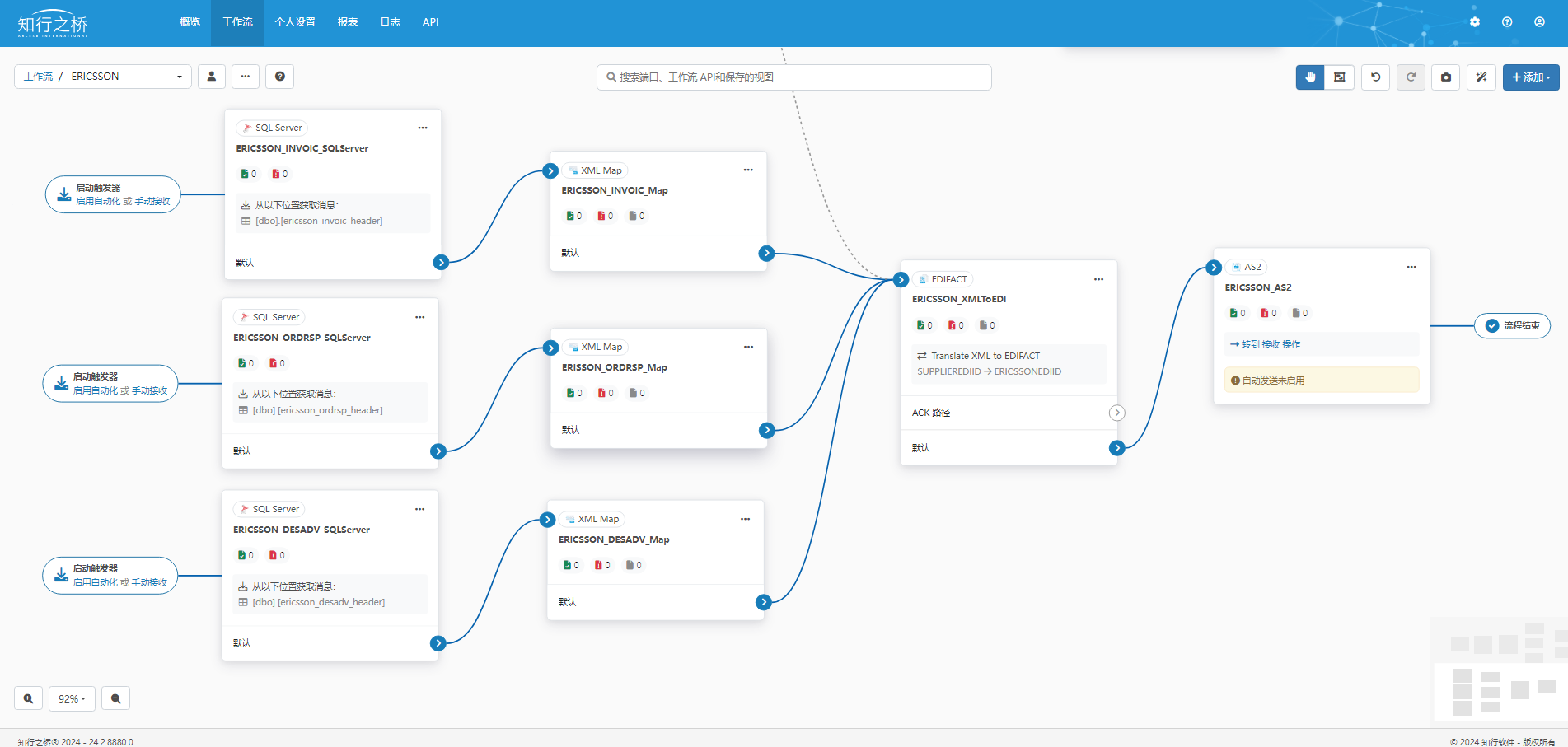The width and height of the screenshot is (1568, 747).
Task: Open options menu of ERICSSON_AS2 node
Action: [x=1411, y=267]
